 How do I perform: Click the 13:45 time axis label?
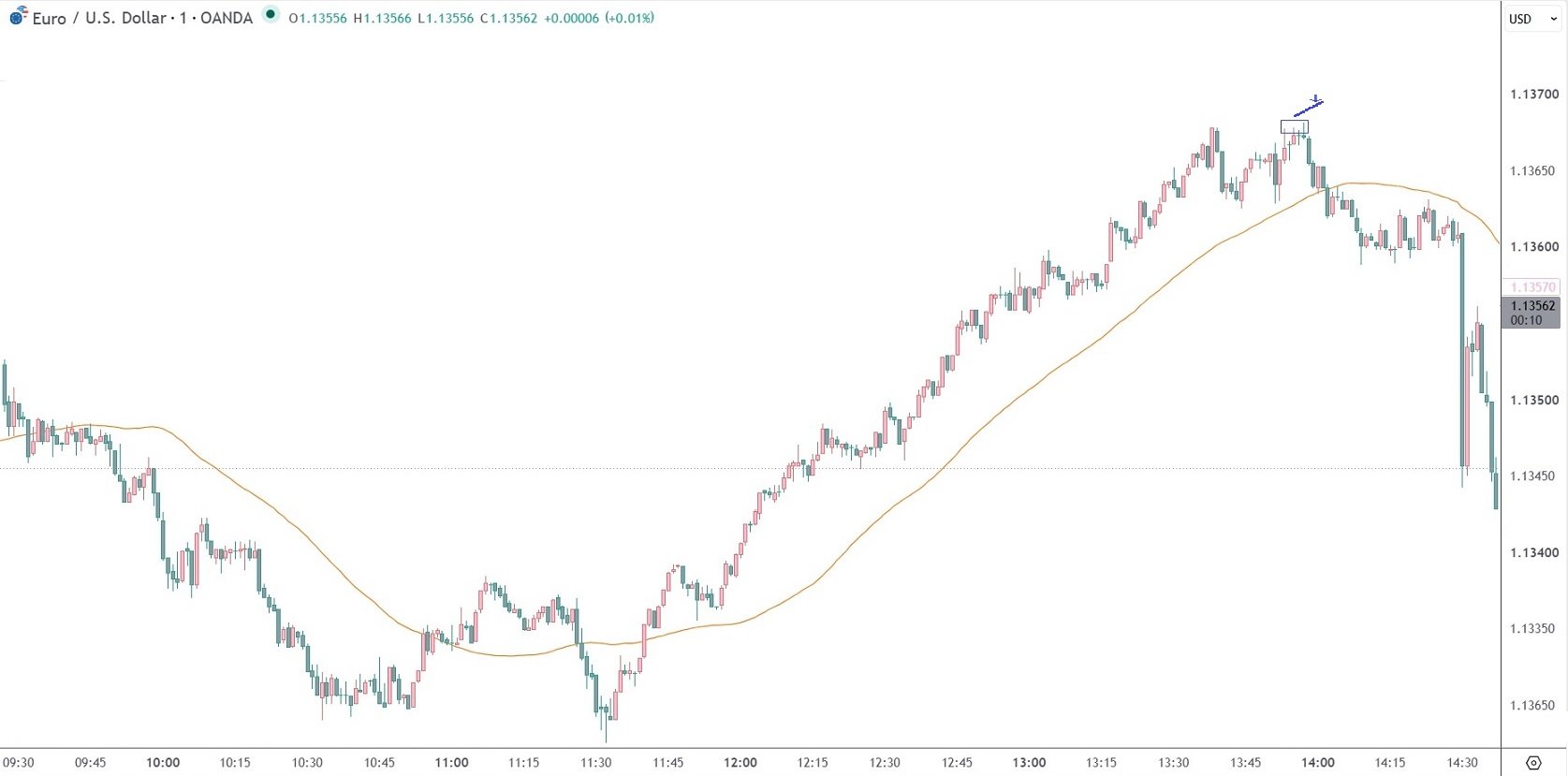click(x=1245, y=763)
